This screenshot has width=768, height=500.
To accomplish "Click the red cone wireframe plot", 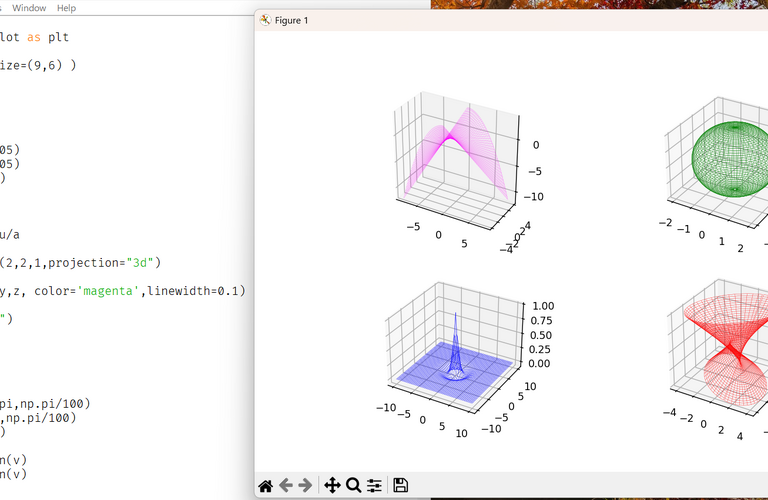I will coord(726,349).
